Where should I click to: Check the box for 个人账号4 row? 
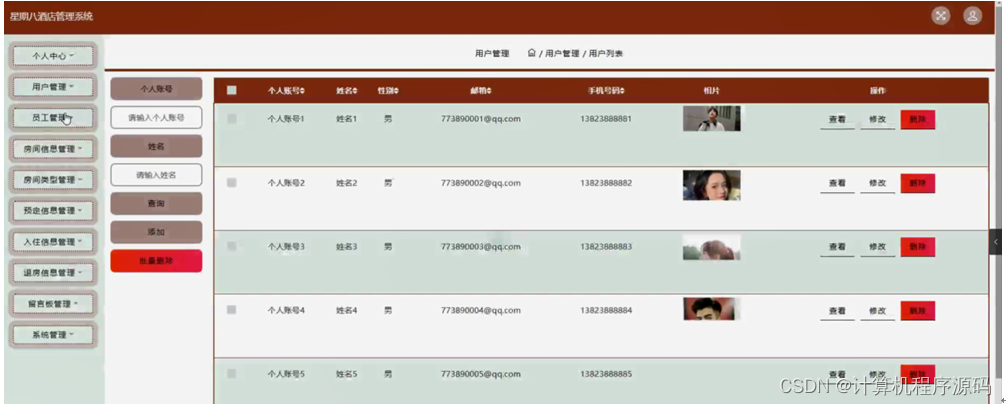point(232,310)
